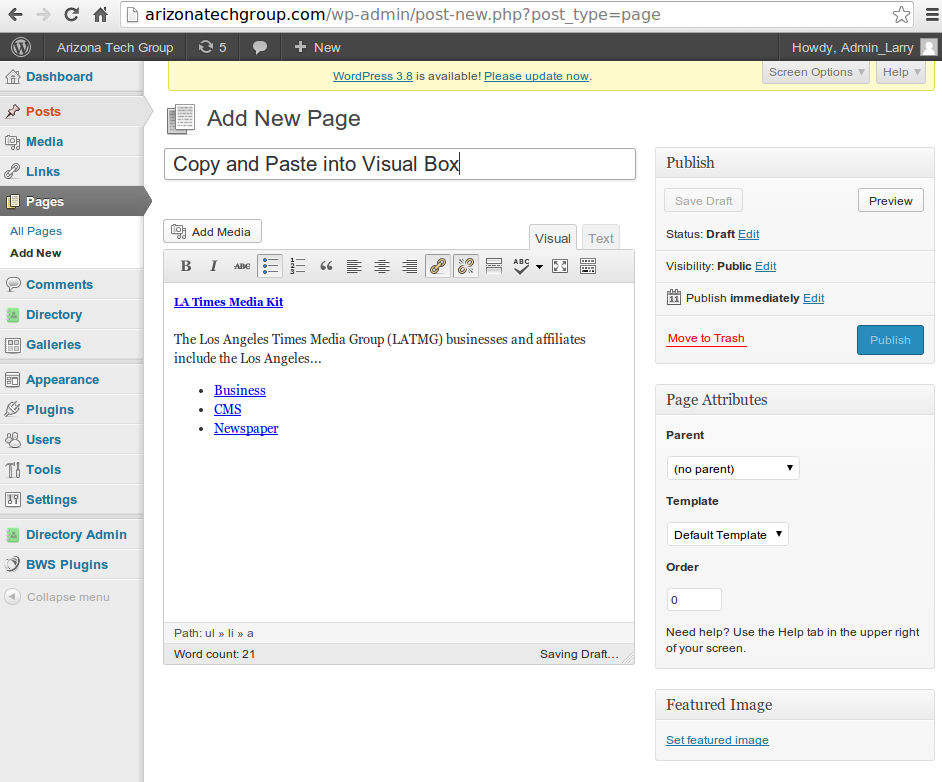Open the Directory Admin menu
Viewport: 942px width, 782px height.
pos(76,535)
